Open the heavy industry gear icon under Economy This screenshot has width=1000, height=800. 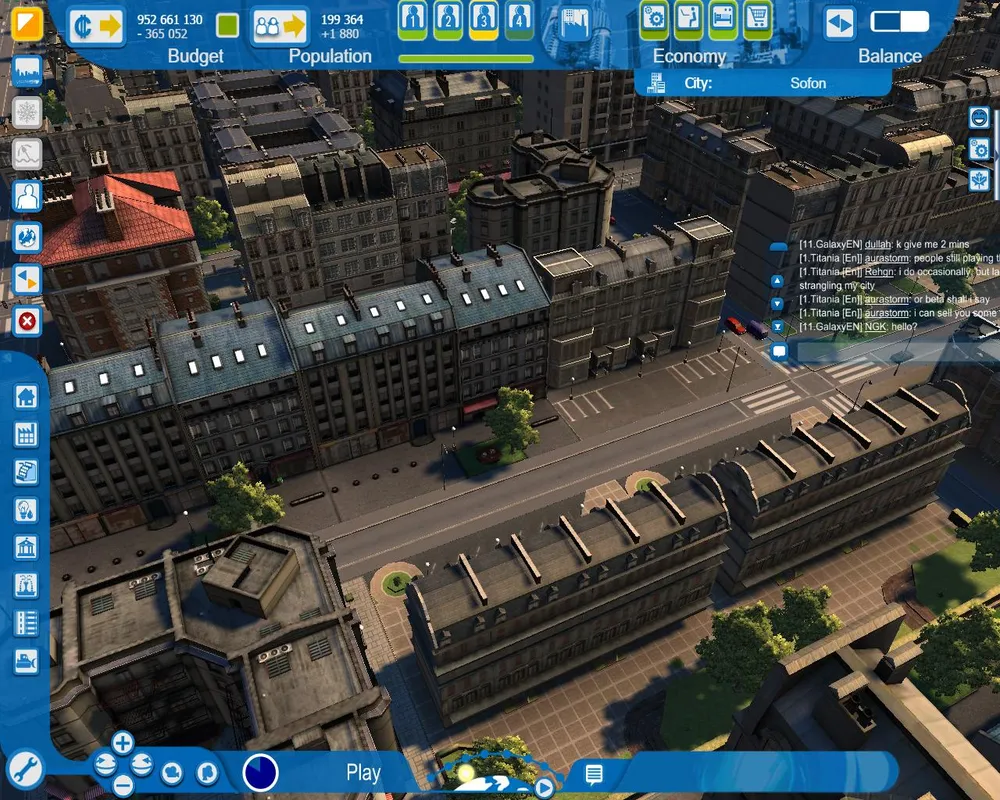tap(654, 19)
